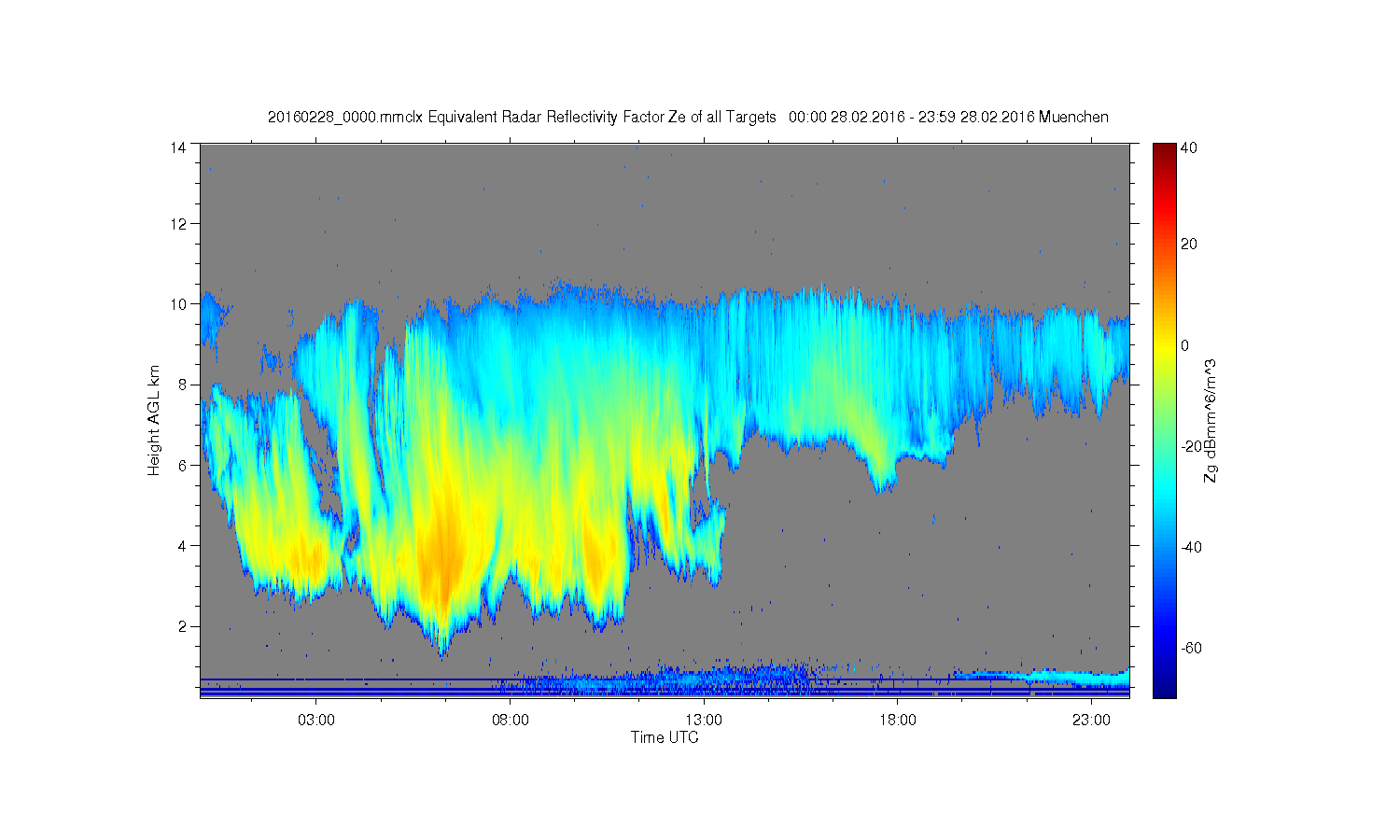Click the 'Time UTC' x-axis label
Screen dimensions: 1400x840
(x=665, y=737)
